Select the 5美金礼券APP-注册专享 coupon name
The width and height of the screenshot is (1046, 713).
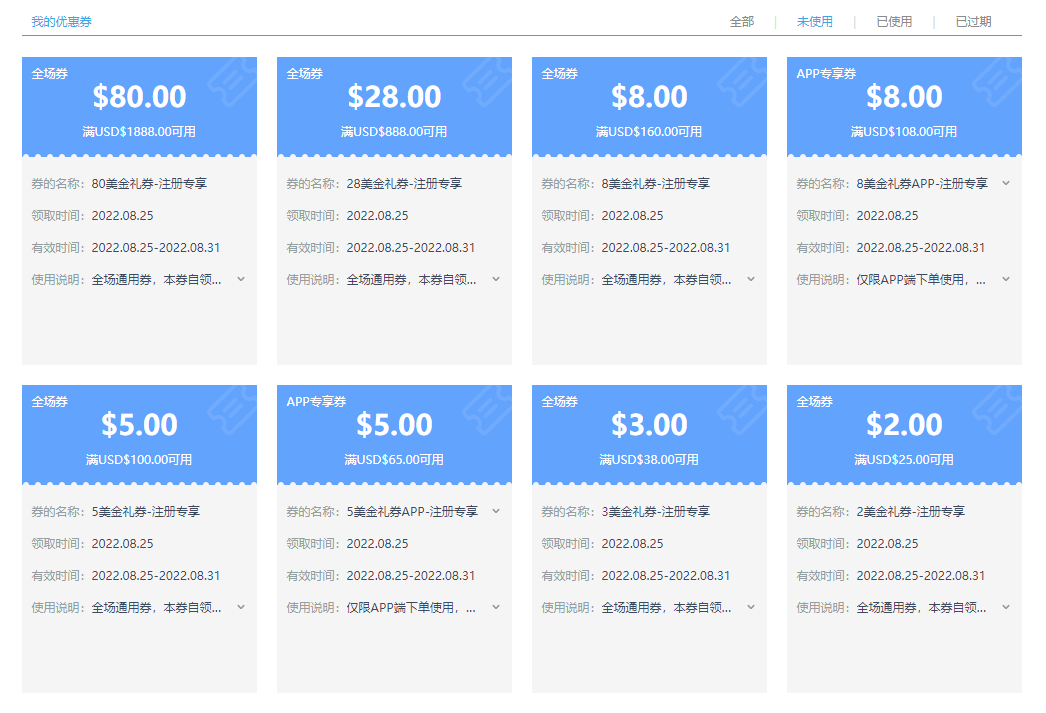[x=412, y=512]
